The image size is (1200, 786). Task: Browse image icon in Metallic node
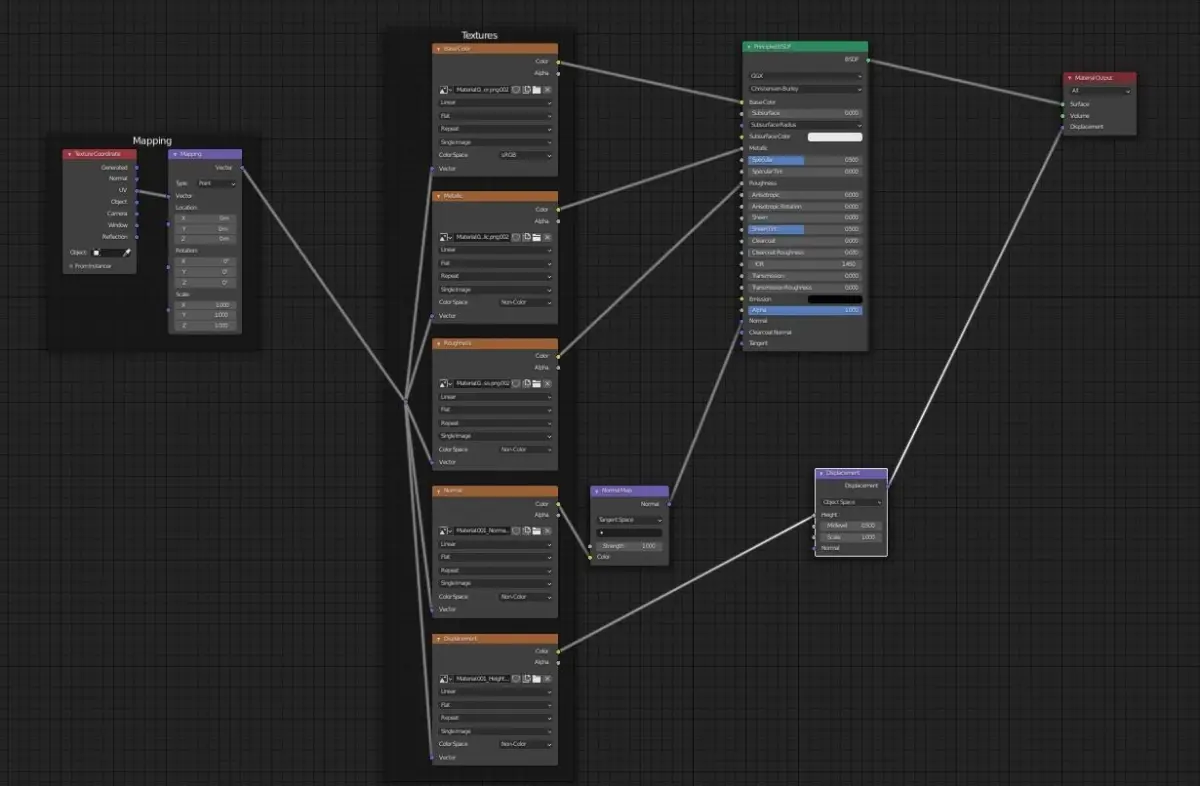[444, 237]
